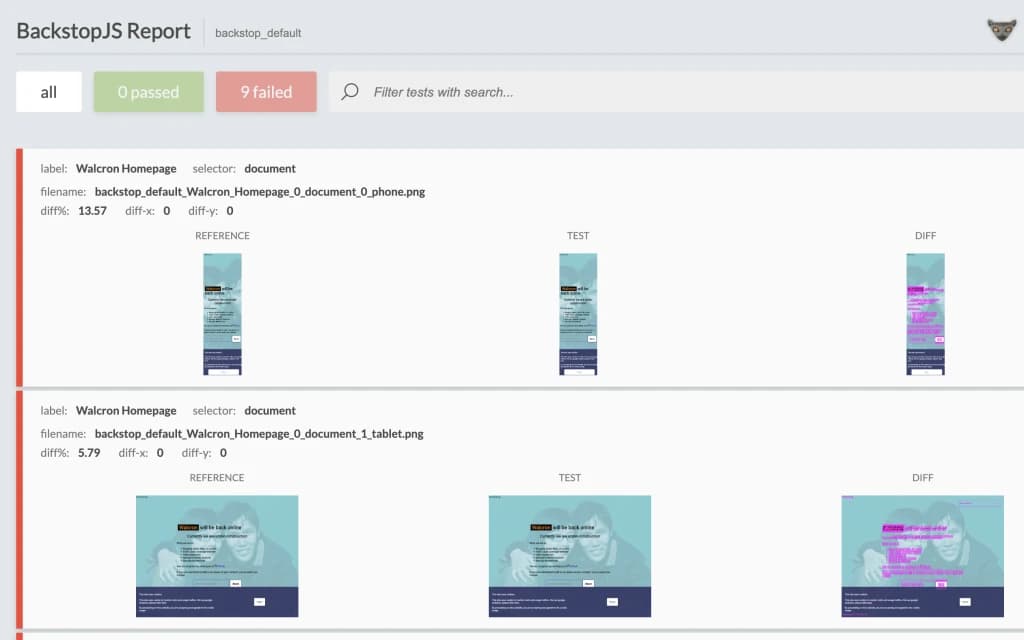
Task: Click the "backstop_default" suite name
Action: (x=258, y=33)
